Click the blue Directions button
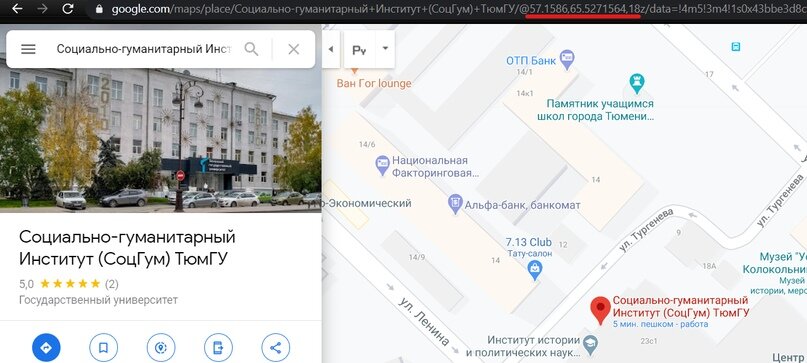 46,348
